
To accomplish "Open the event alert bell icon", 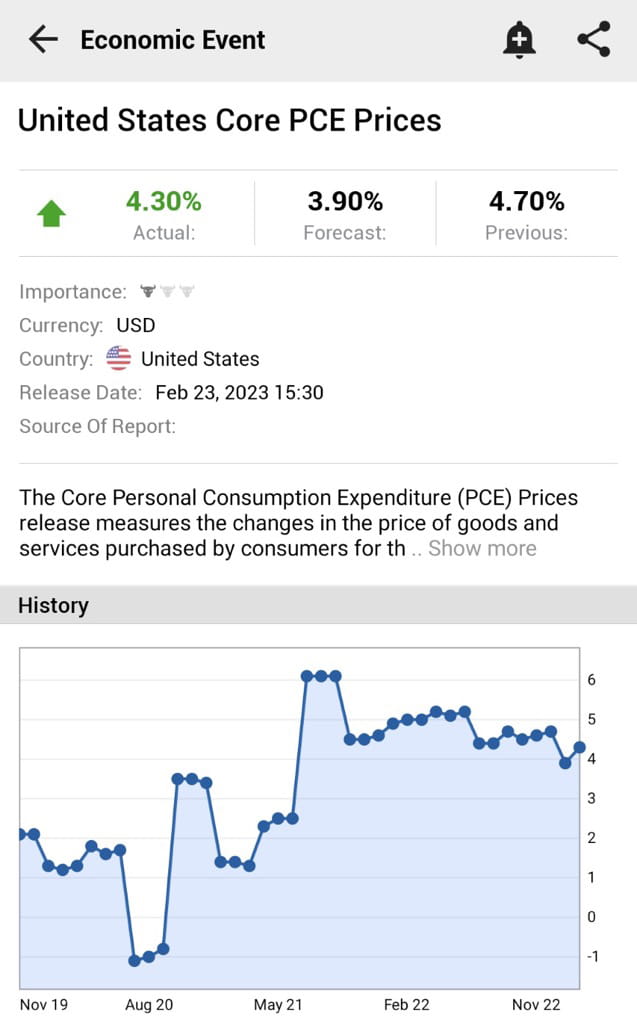I will point(519,39).
